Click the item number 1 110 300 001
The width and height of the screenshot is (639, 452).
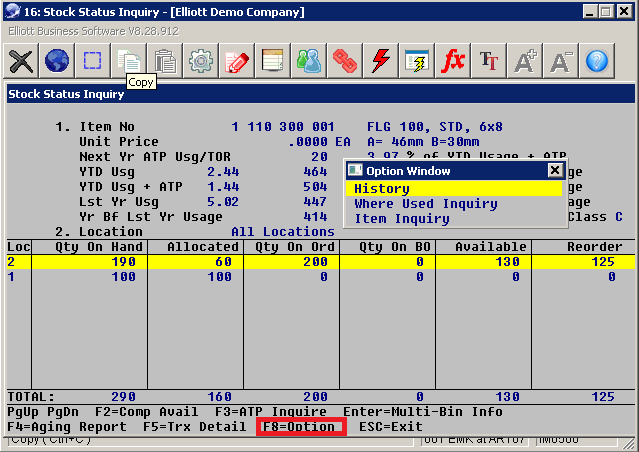[x=283, y=127]
